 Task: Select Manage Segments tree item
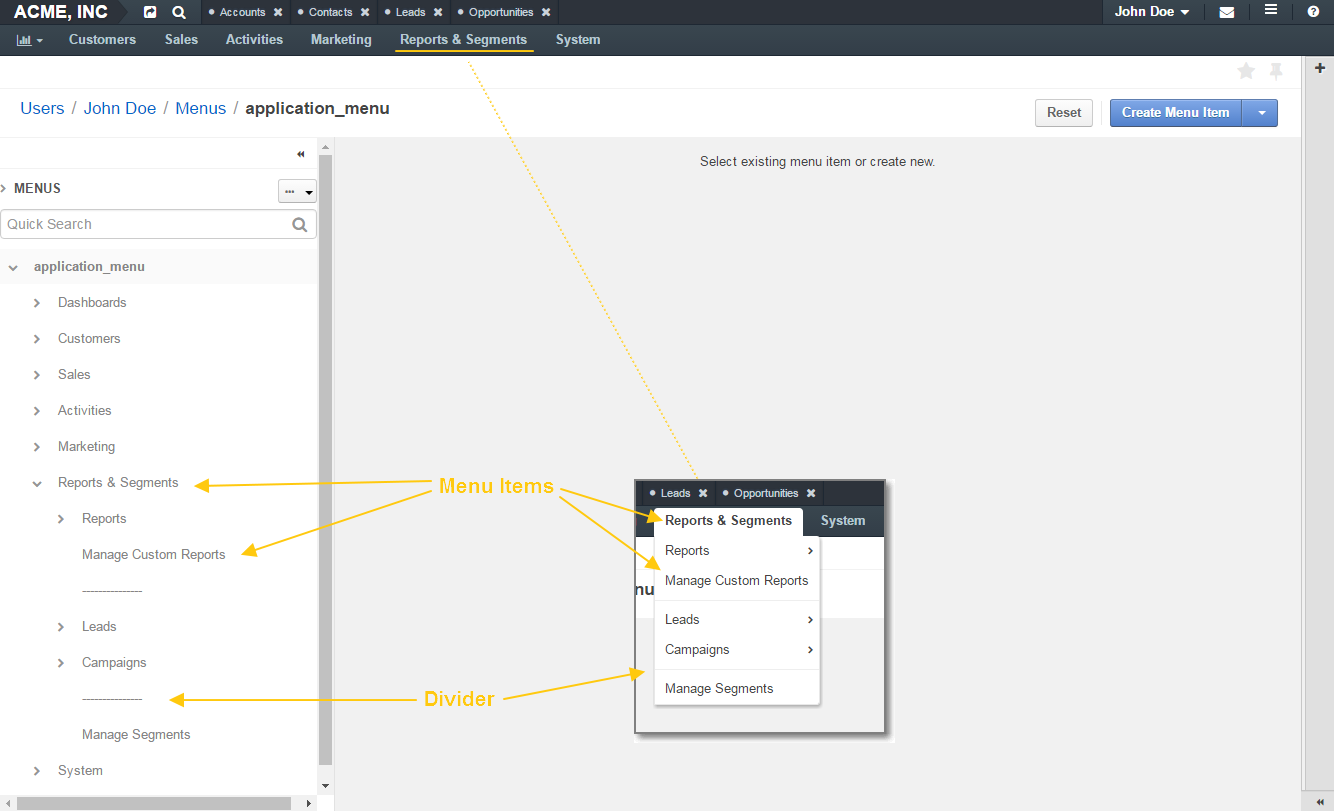(x=136, y=735)
